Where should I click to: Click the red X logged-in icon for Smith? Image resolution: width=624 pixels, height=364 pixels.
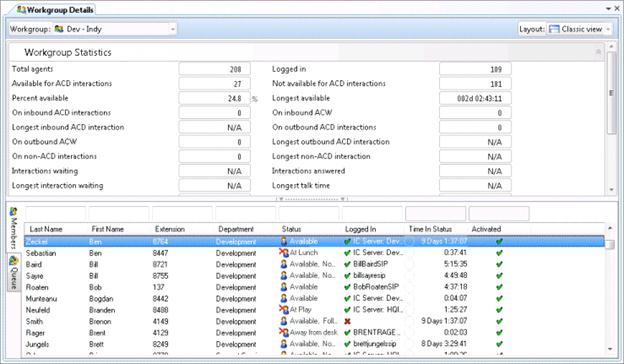347,321
